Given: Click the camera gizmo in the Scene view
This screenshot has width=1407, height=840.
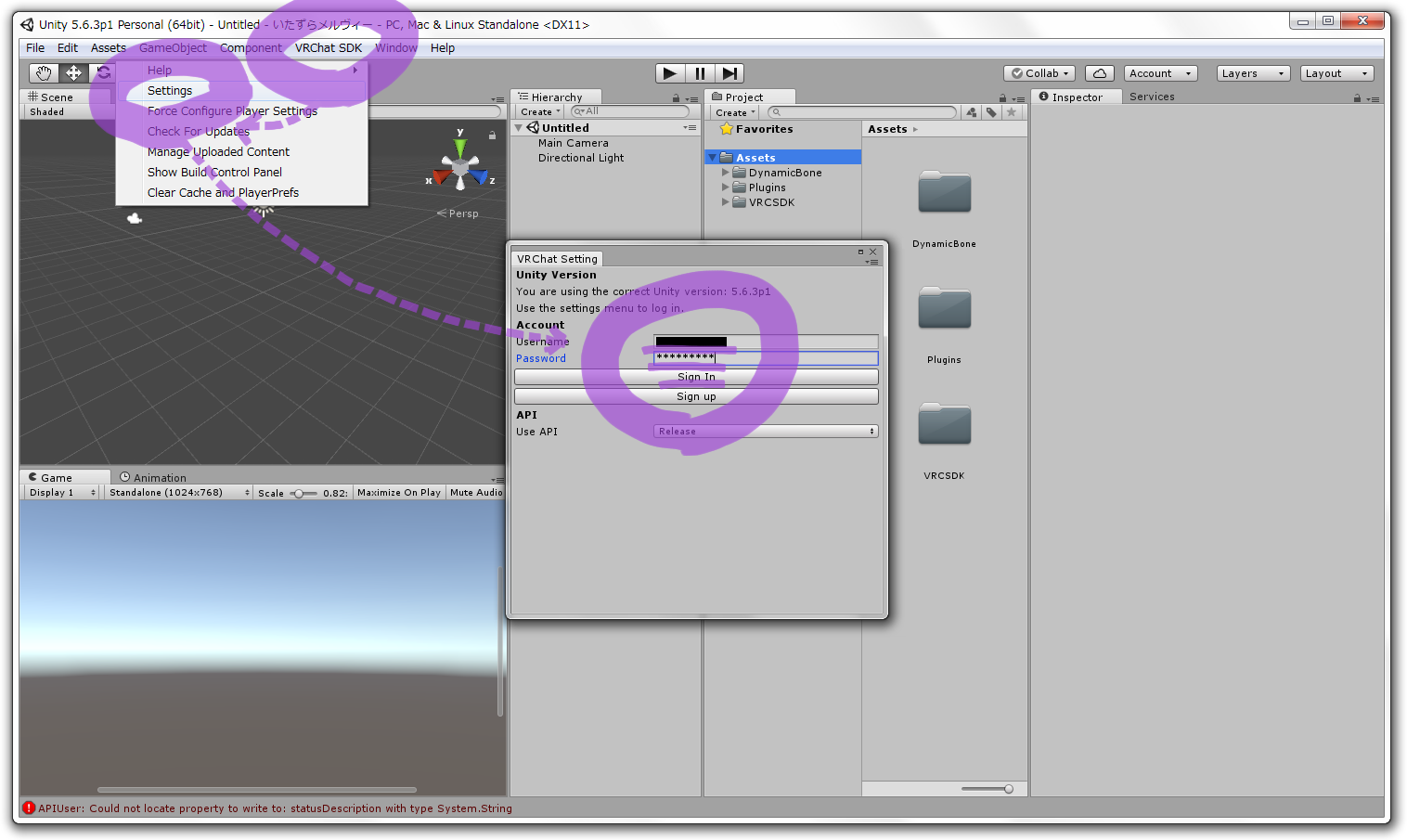Looking at the screenshot, I should (x=135, y=218).
